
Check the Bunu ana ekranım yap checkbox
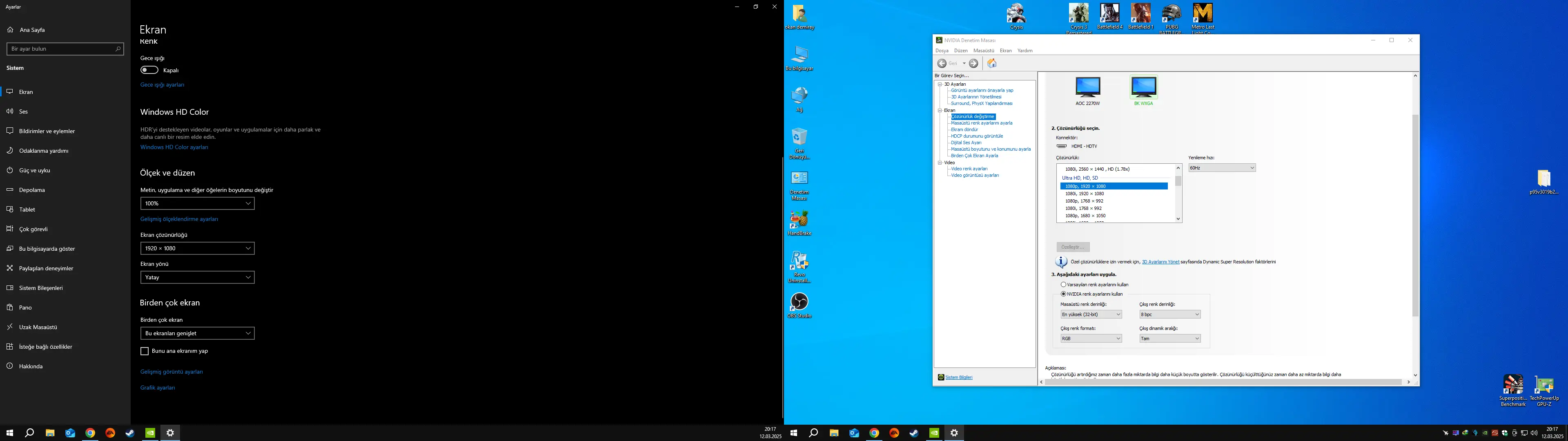[x=144, y=351]
